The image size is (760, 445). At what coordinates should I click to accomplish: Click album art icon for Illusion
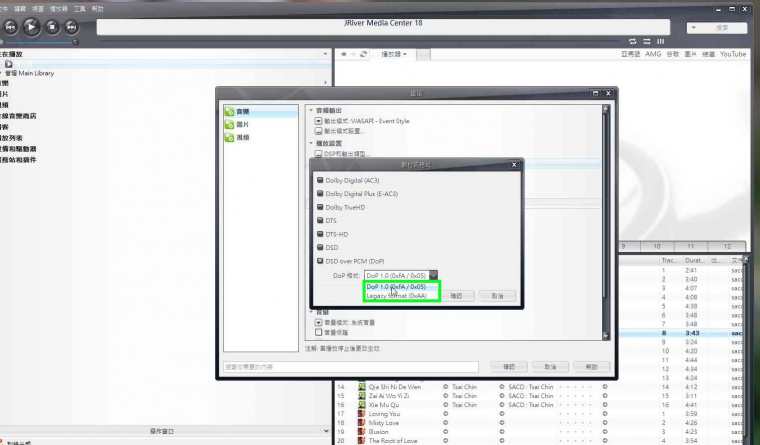click(362, 432)
